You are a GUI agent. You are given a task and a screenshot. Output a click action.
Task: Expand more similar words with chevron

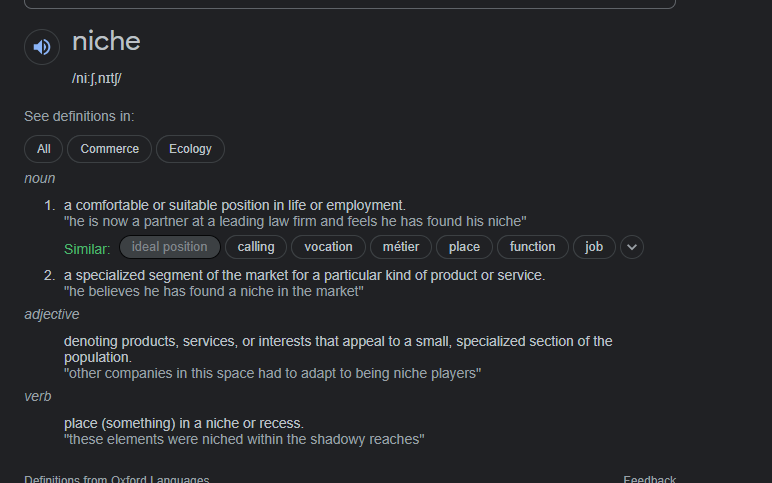[x=632, y=247]
